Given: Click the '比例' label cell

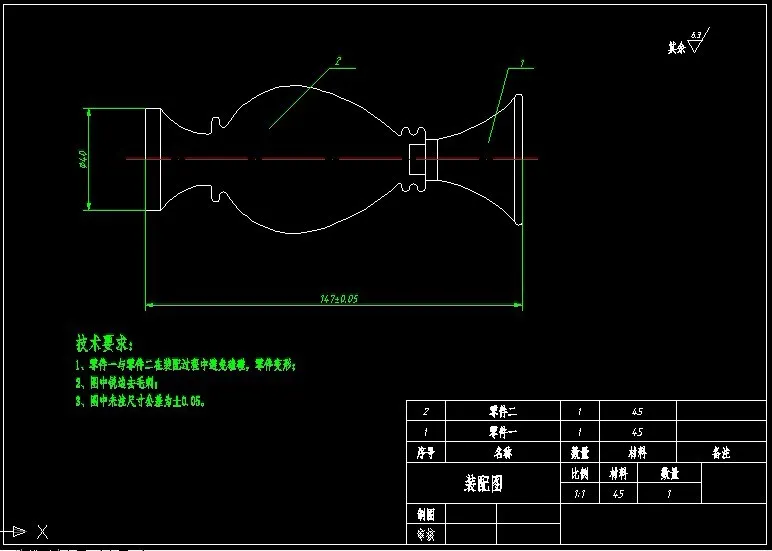Looking at the screenshot, I should 580,473.
